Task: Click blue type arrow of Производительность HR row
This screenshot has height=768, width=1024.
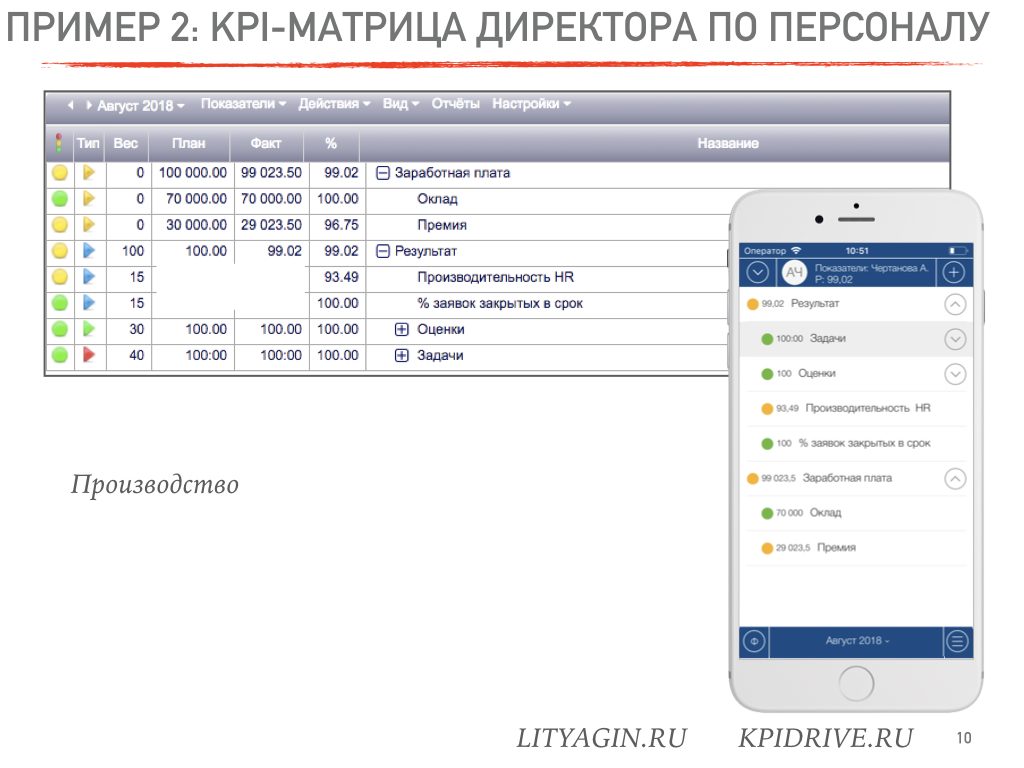Action: (89, 277)
